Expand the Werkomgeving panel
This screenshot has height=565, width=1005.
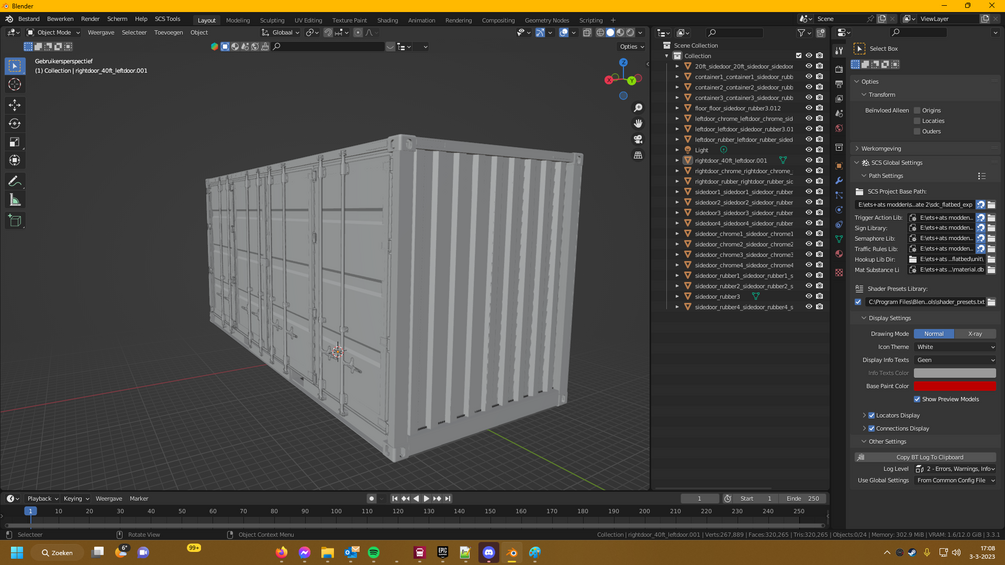pos(881,149)
